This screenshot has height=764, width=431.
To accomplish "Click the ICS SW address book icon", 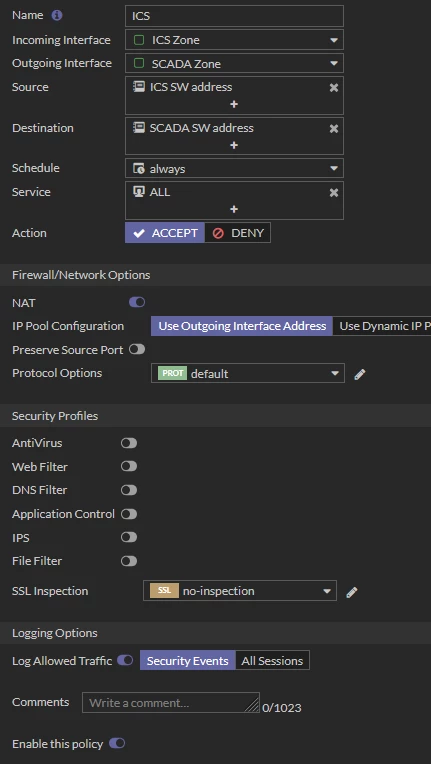I will [x=139, y=87].
